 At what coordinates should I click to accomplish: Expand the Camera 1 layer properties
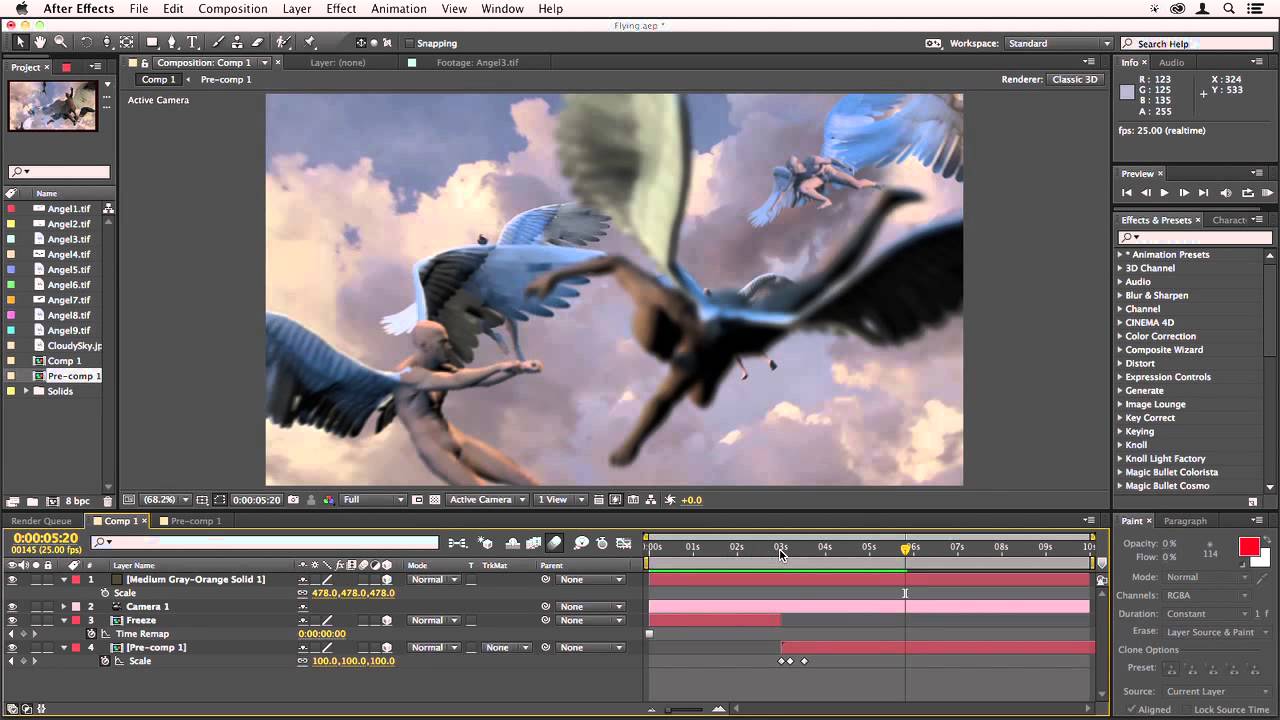click(x=64, y=607)
